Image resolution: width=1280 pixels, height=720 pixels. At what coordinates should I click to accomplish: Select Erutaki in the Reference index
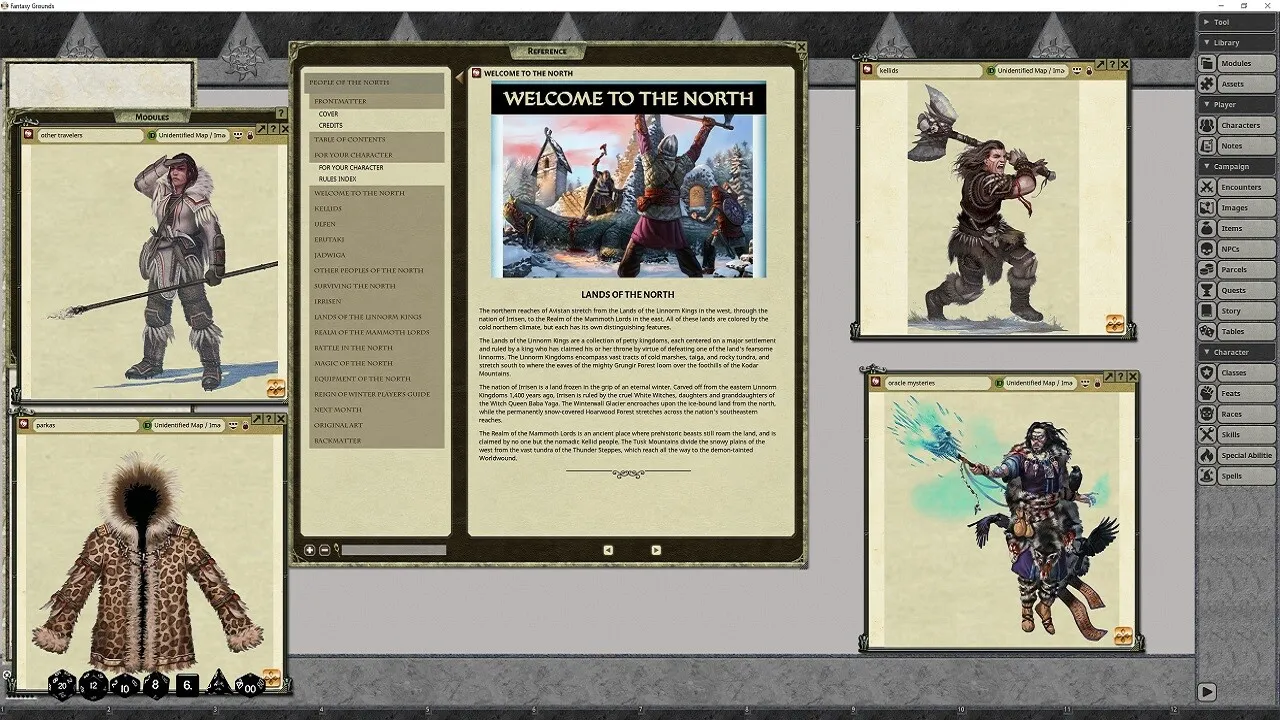375,239
